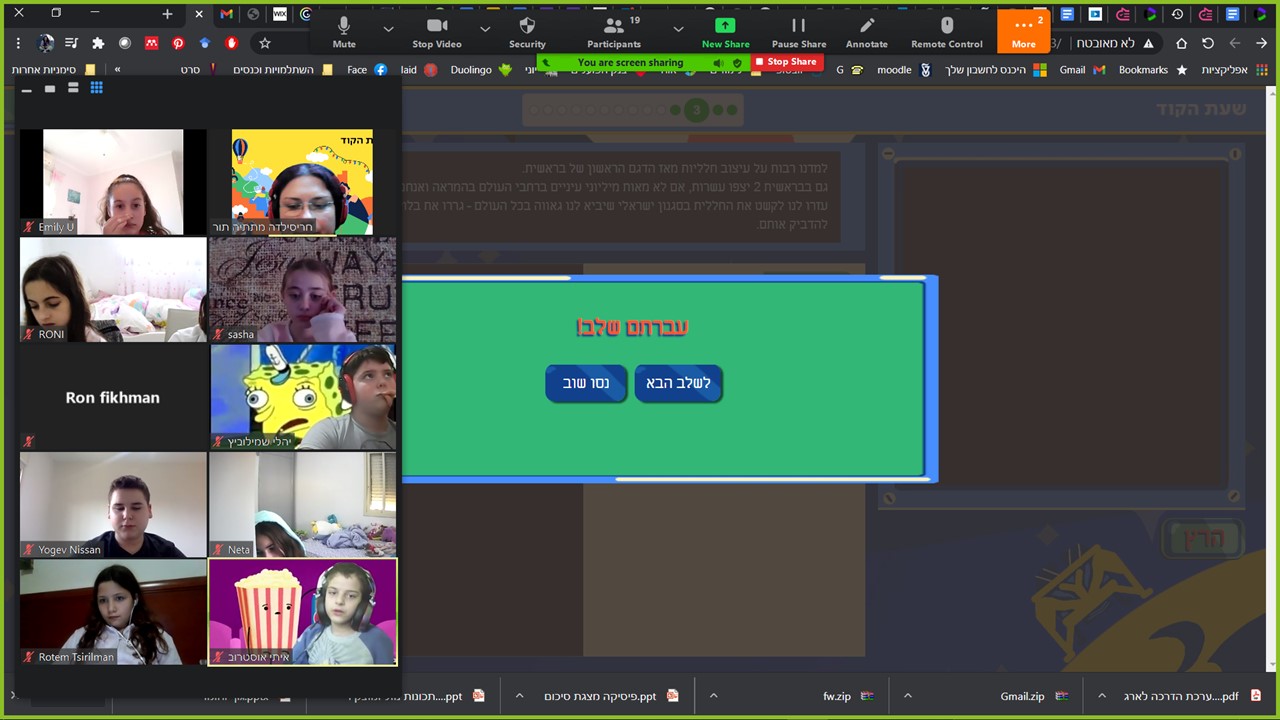Reload the page
The image size is (1280, 720).
pos(1208,43)
